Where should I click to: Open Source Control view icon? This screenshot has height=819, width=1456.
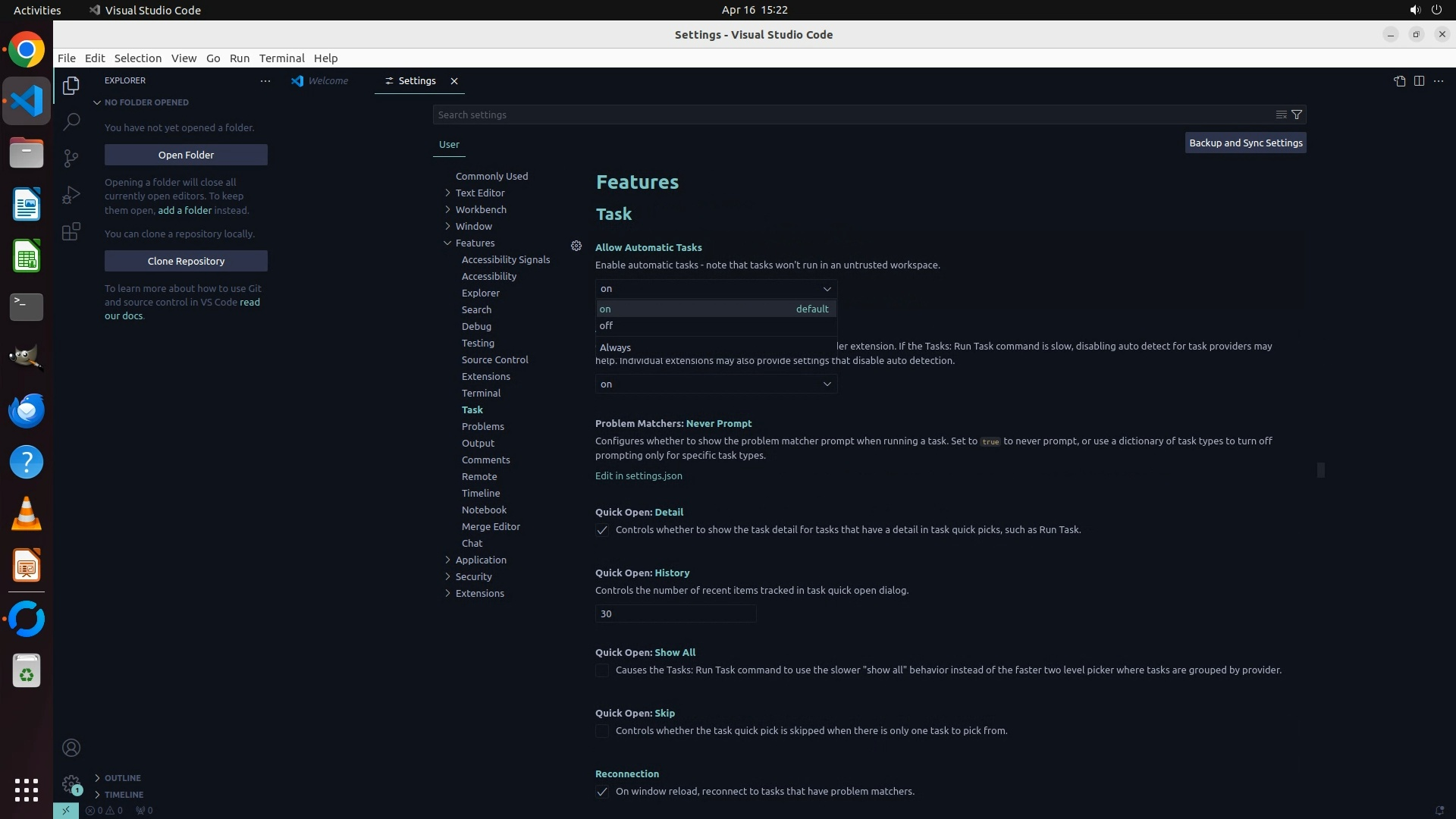[x=71, y=158]
